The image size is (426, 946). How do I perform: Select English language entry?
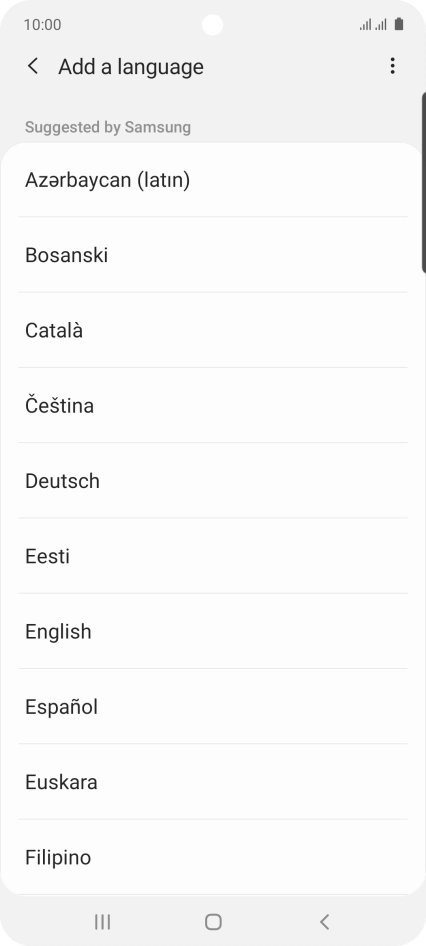[213, 631]
